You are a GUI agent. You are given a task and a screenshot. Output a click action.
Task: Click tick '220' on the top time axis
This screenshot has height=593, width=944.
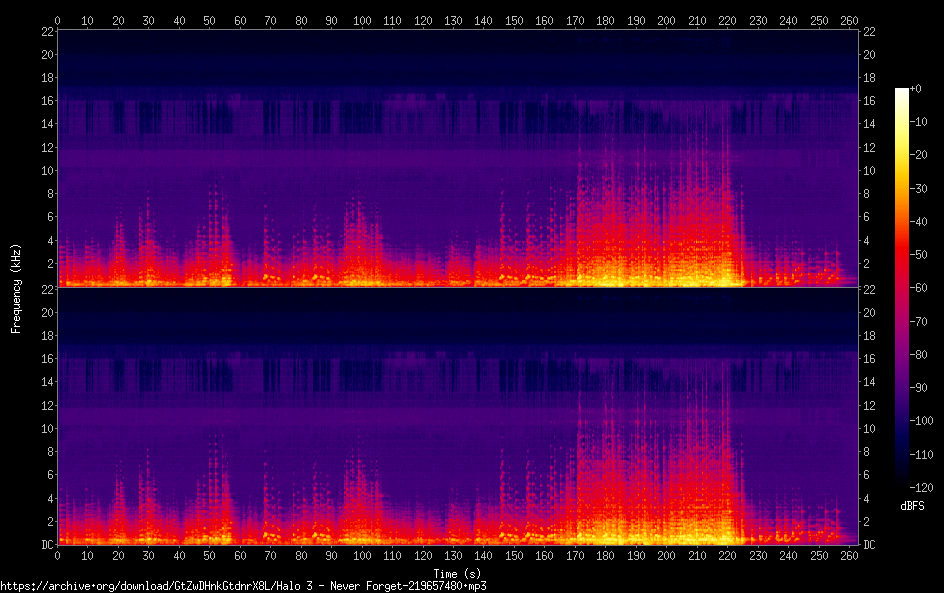click(x=727, y=20)
